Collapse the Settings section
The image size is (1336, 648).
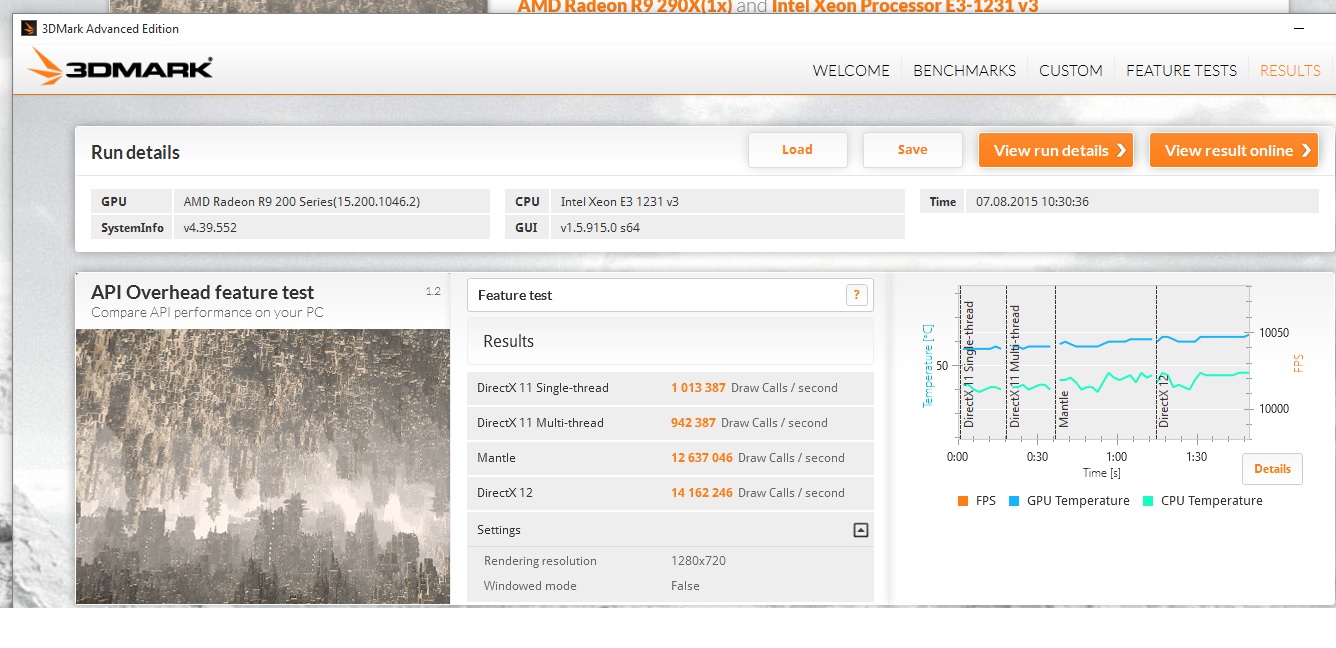[860, 530]
